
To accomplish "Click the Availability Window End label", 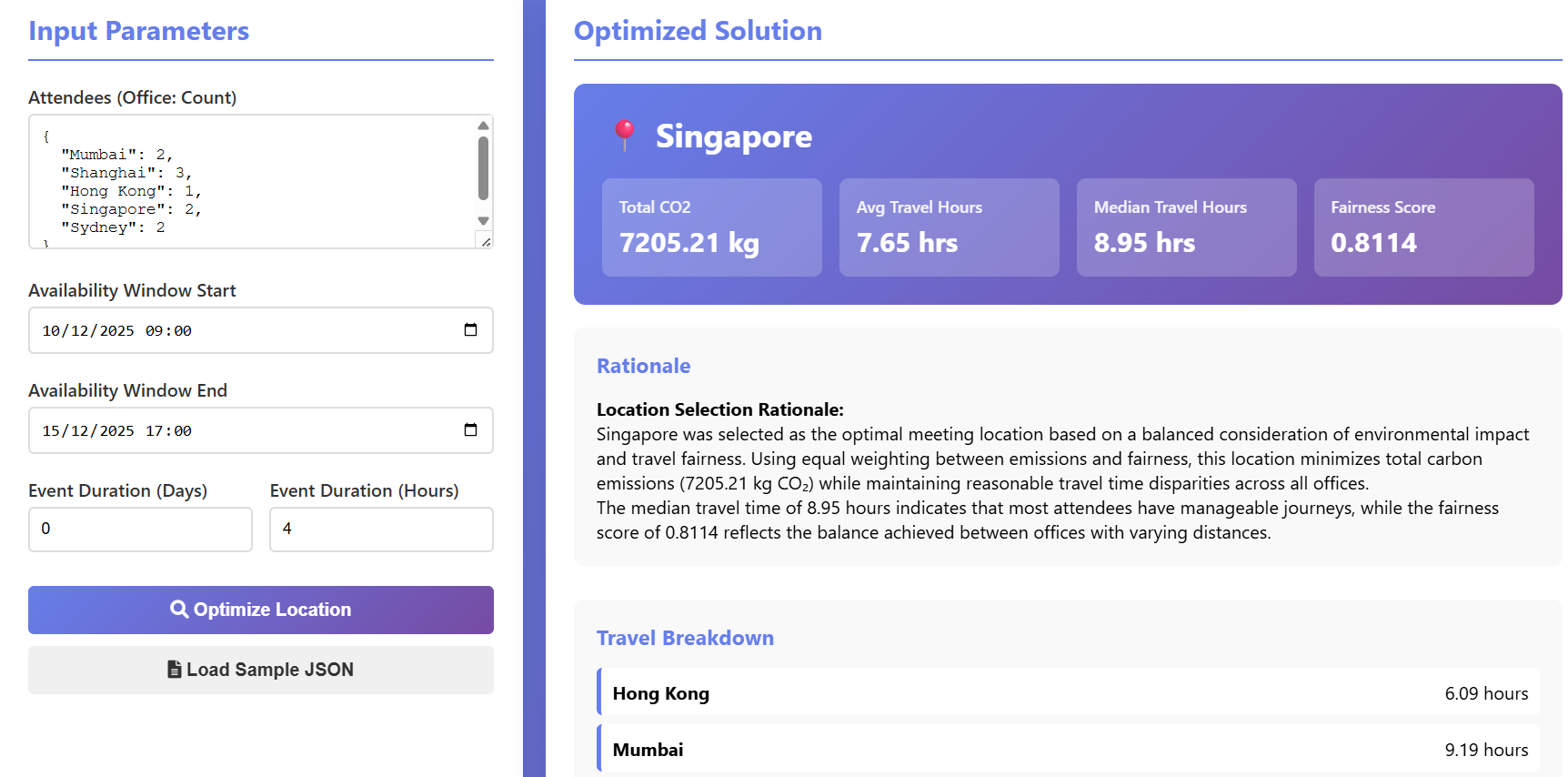I will point(128,390).
